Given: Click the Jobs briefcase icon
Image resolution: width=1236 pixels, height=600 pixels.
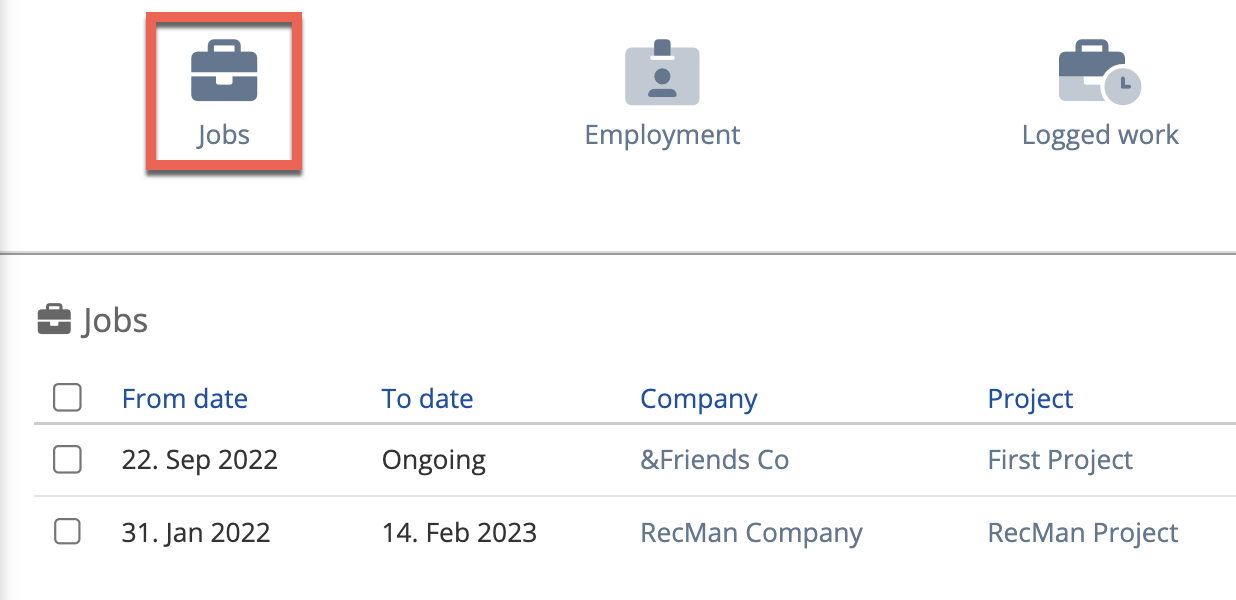Looking at the screenshot, I should coord(224,72).
